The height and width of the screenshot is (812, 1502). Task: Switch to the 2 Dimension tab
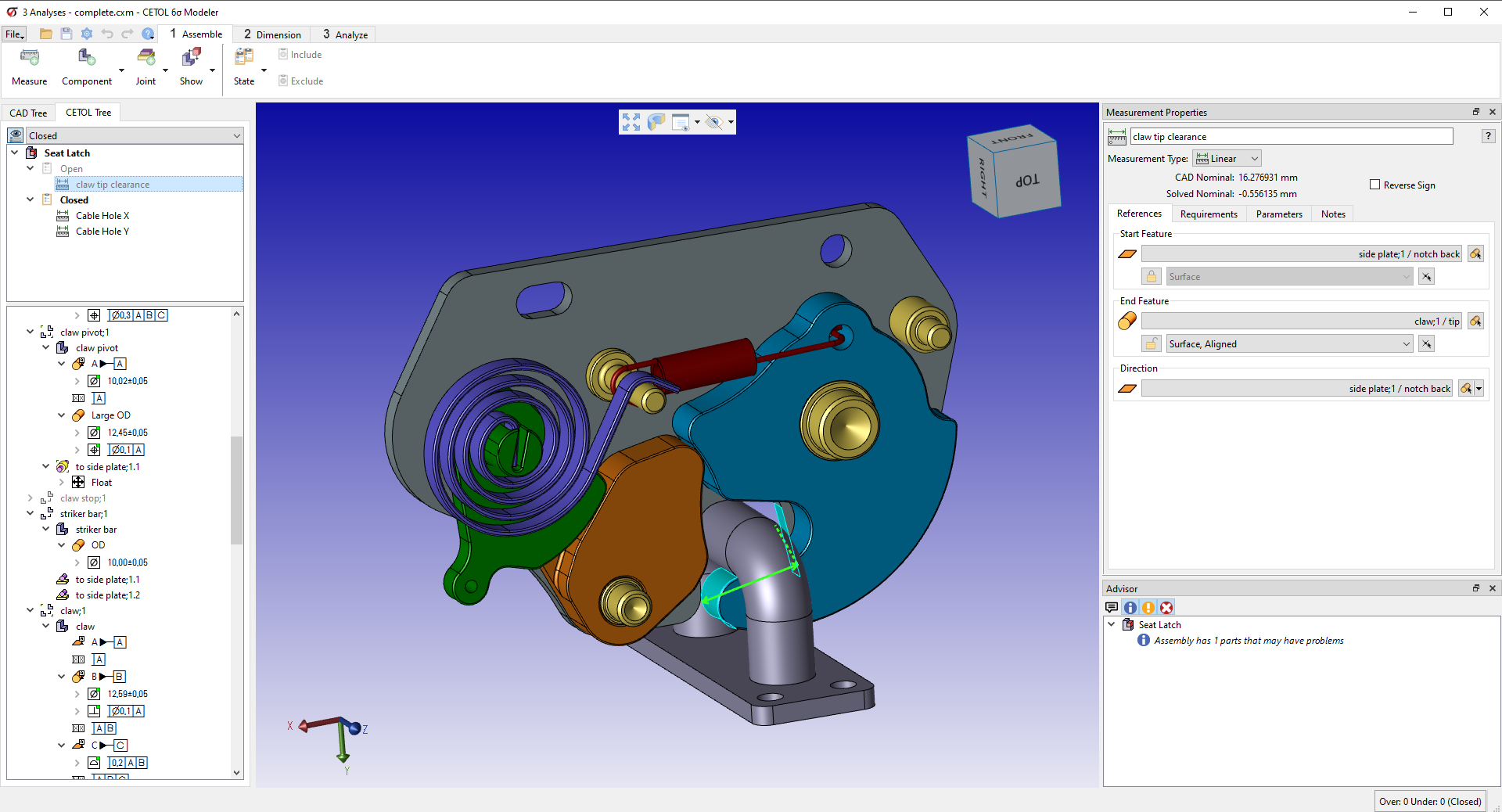click(272, 34)
